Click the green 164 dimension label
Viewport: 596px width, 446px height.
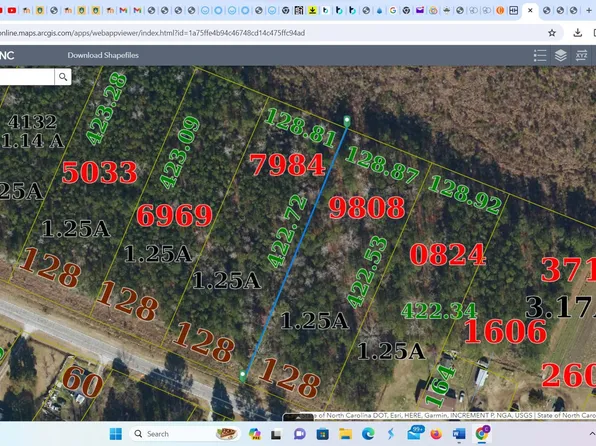tap(440, 385)
